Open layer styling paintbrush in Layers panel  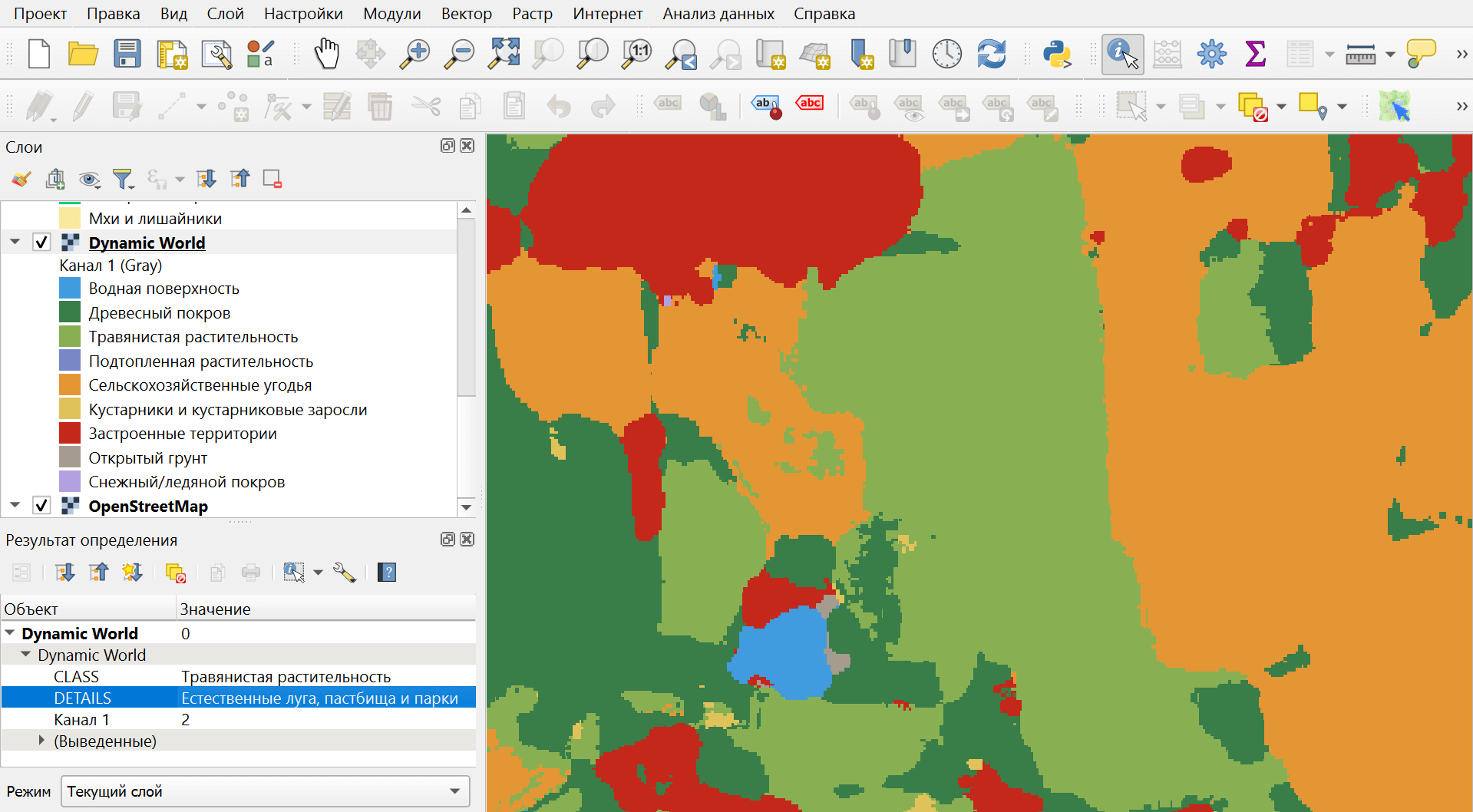[21, 180]
